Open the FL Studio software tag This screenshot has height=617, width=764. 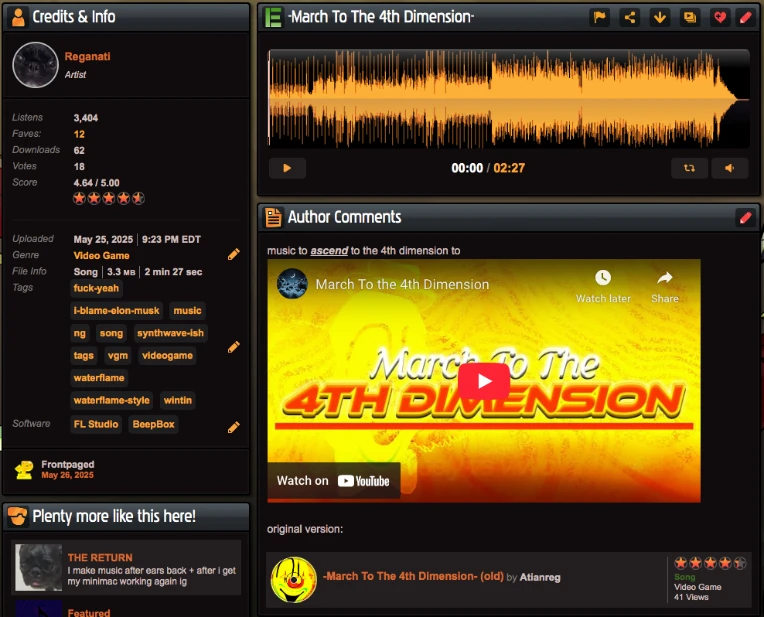click(96, 424)
